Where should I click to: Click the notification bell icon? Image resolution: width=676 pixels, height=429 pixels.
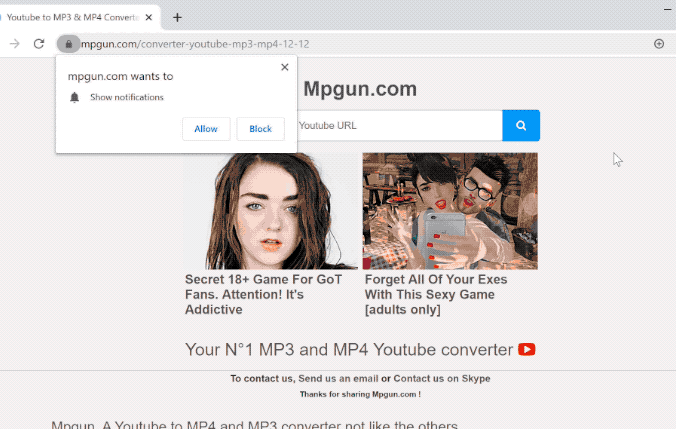pyautogui.click(x=74, y=97)
